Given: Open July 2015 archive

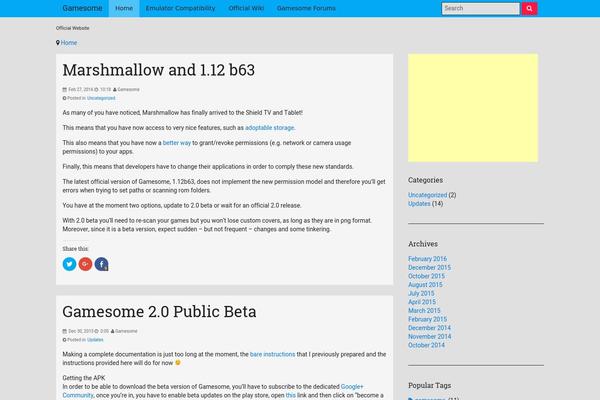Looking at the screenshot, I should pyautogui.click(x=421, y=294).
